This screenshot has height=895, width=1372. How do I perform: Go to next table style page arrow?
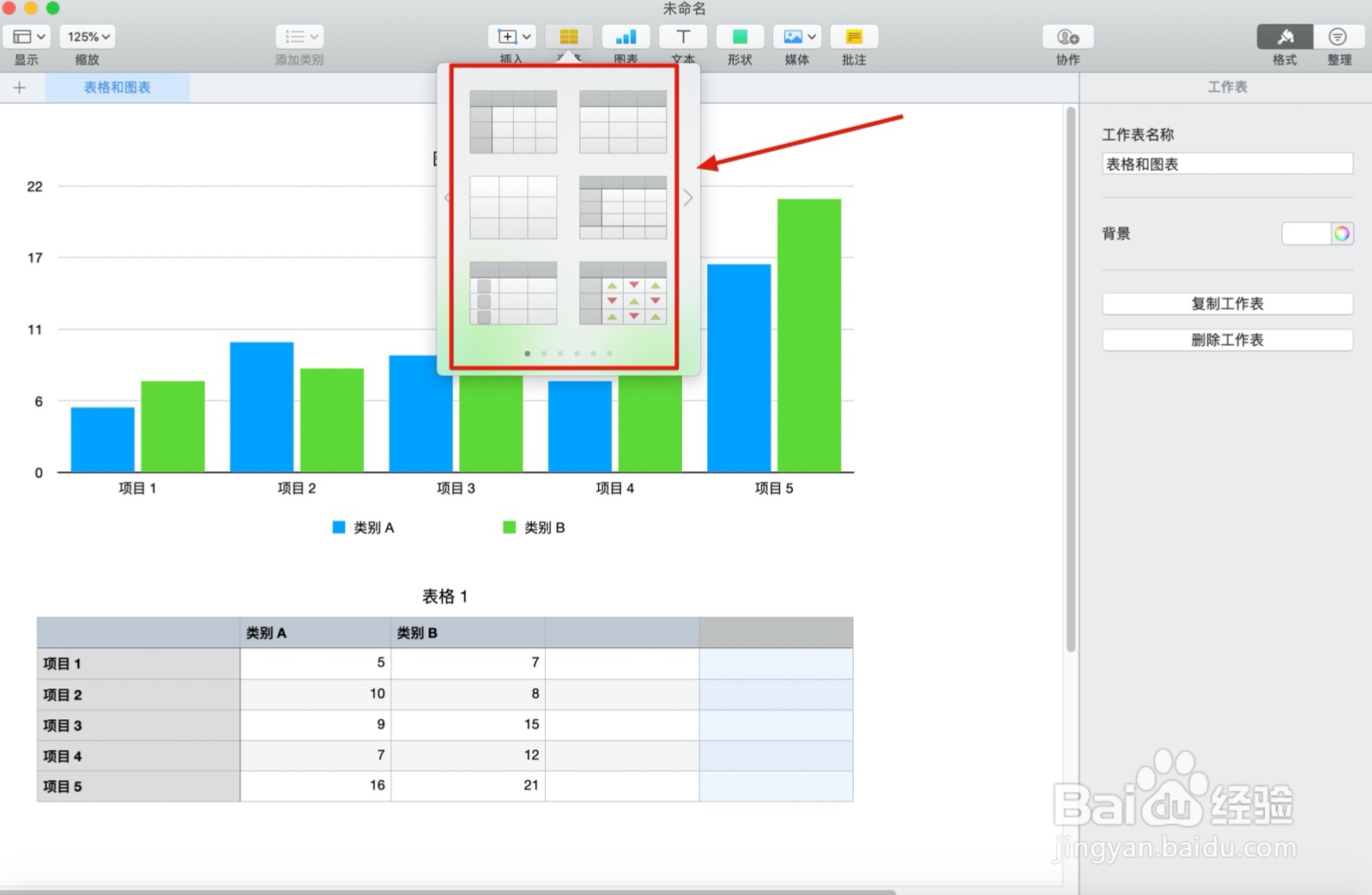[688, 198]
